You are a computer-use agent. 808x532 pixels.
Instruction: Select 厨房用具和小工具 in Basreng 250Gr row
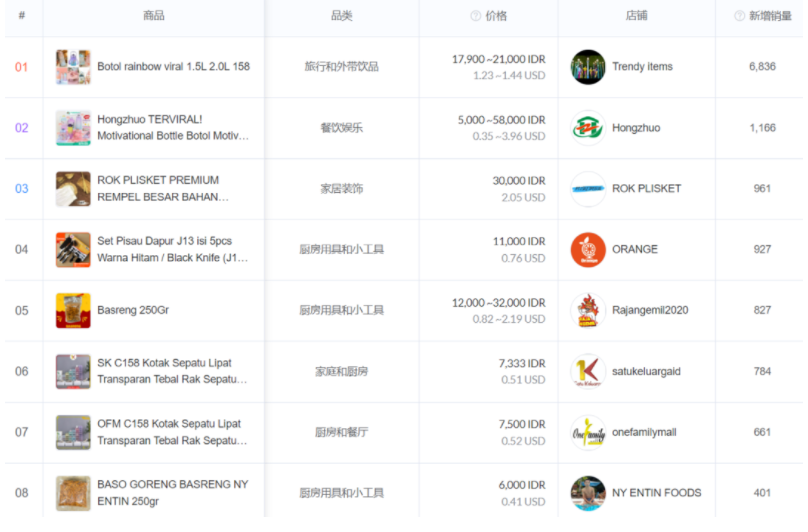tap(341, 310)
